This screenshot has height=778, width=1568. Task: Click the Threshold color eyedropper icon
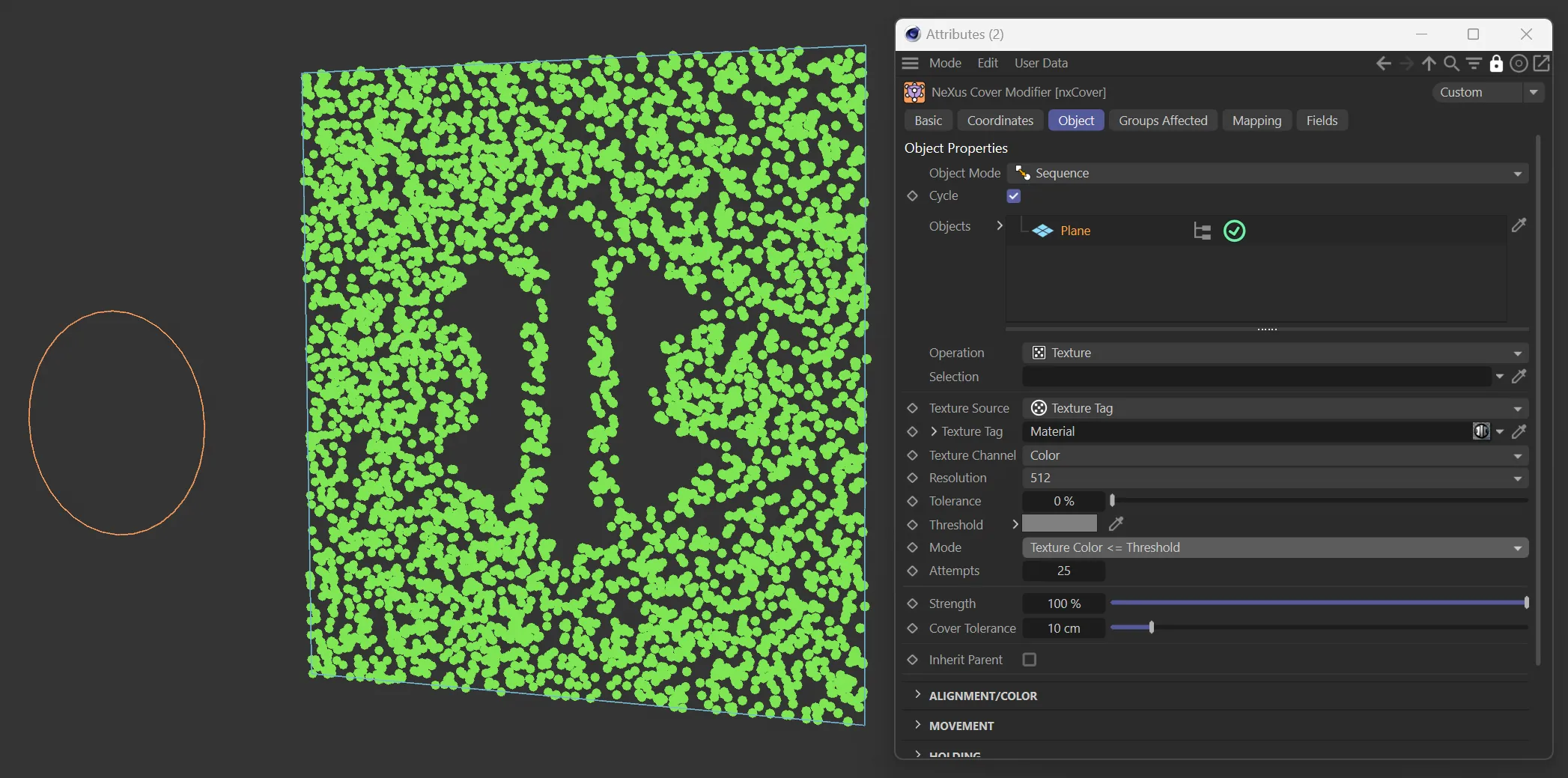[x=1116, y=524]
